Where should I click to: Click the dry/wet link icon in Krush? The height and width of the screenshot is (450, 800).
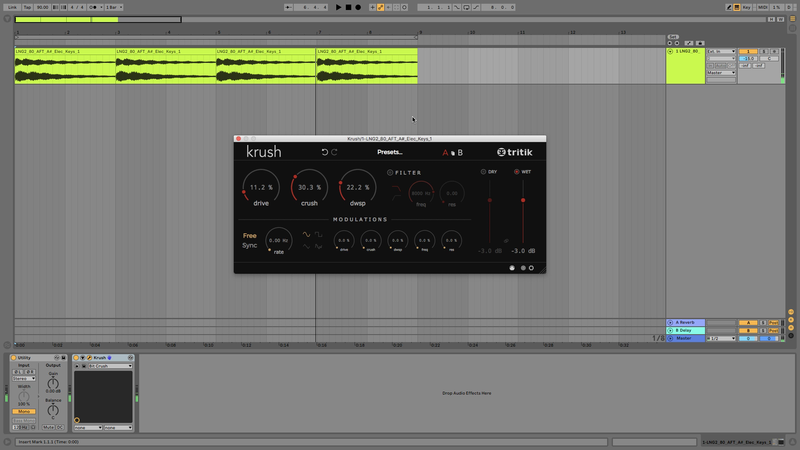[506, 241]
